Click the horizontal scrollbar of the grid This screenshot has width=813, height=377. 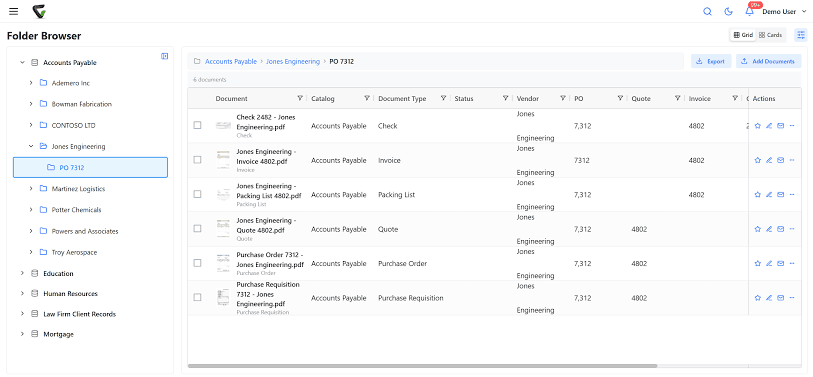pos(423,366)
